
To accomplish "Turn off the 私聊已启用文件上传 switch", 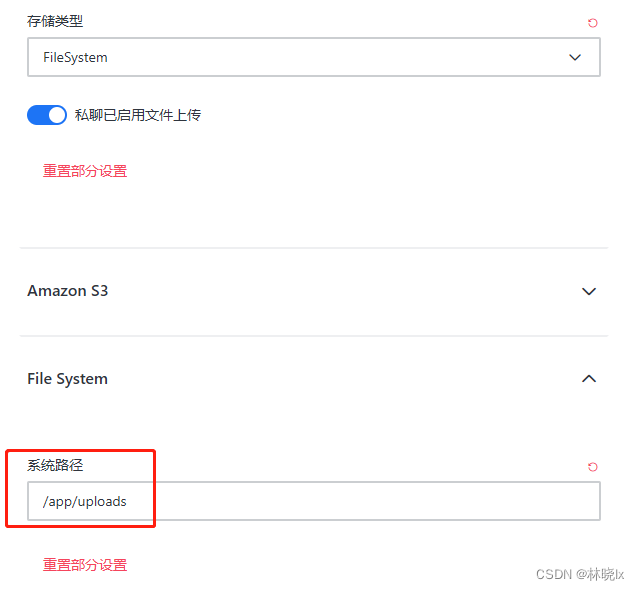I will (47, 115).
